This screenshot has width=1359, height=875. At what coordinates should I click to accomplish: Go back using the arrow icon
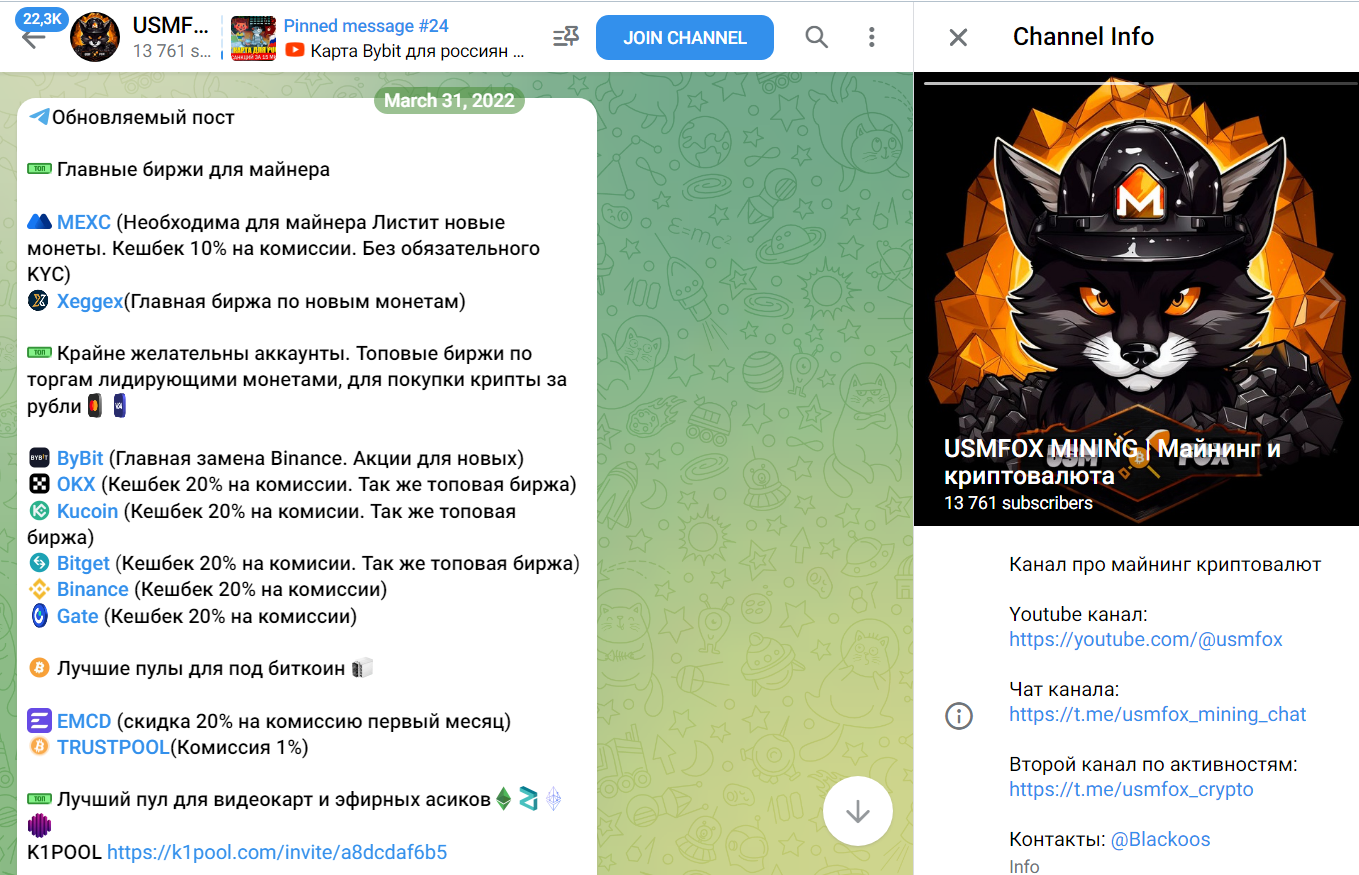pyautogui.click(x=34, y=38)
